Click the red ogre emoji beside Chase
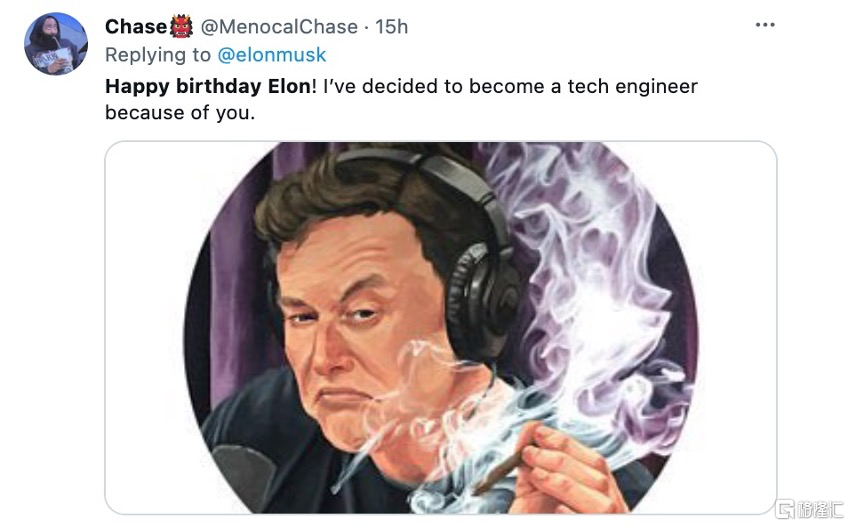850x526 pixels. point(182,27)
